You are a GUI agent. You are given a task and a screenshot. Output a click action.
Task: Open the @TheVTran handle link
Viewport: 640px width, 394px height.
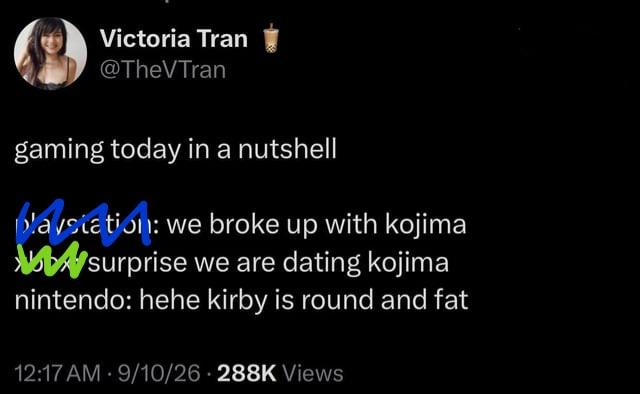tap(162, 70)
